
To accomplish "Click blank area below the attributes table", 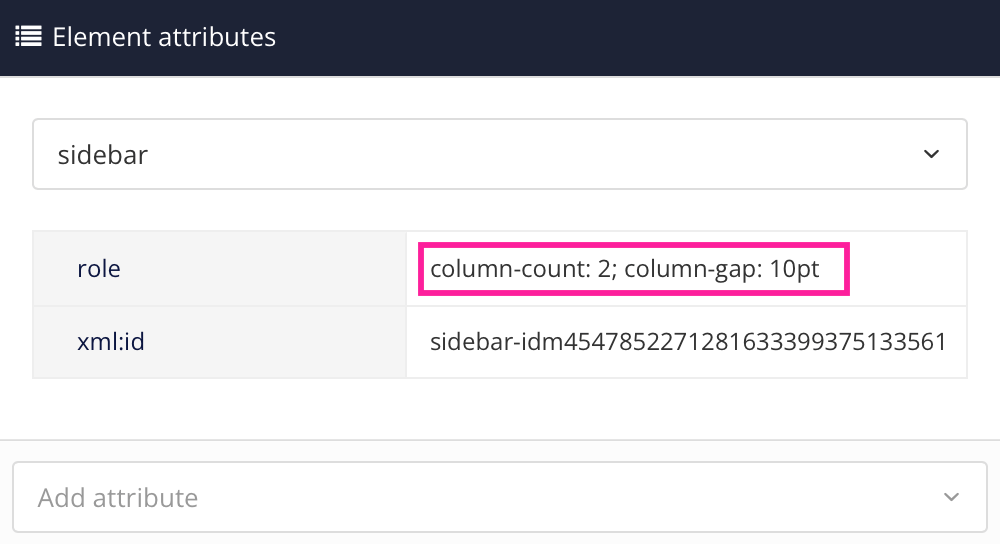I will [500, 408].
